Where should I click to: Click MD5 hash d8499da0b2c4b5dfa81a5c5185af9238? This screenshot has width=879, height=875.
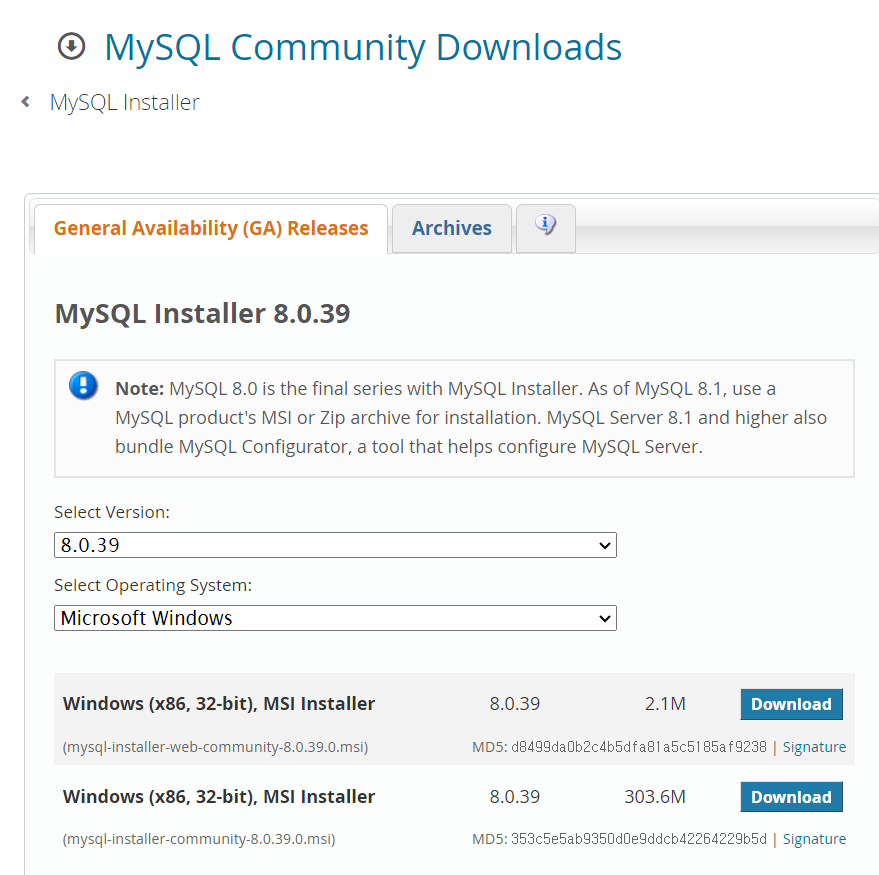click(x=639, y=747)
